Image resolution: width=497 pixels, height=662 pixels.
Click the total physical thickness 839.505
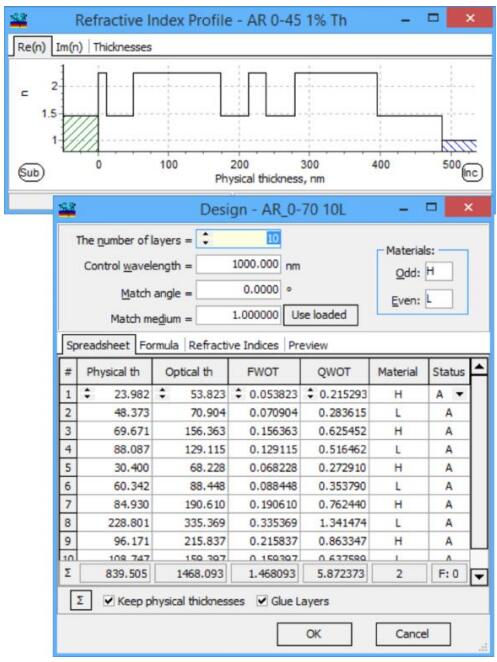114,573
